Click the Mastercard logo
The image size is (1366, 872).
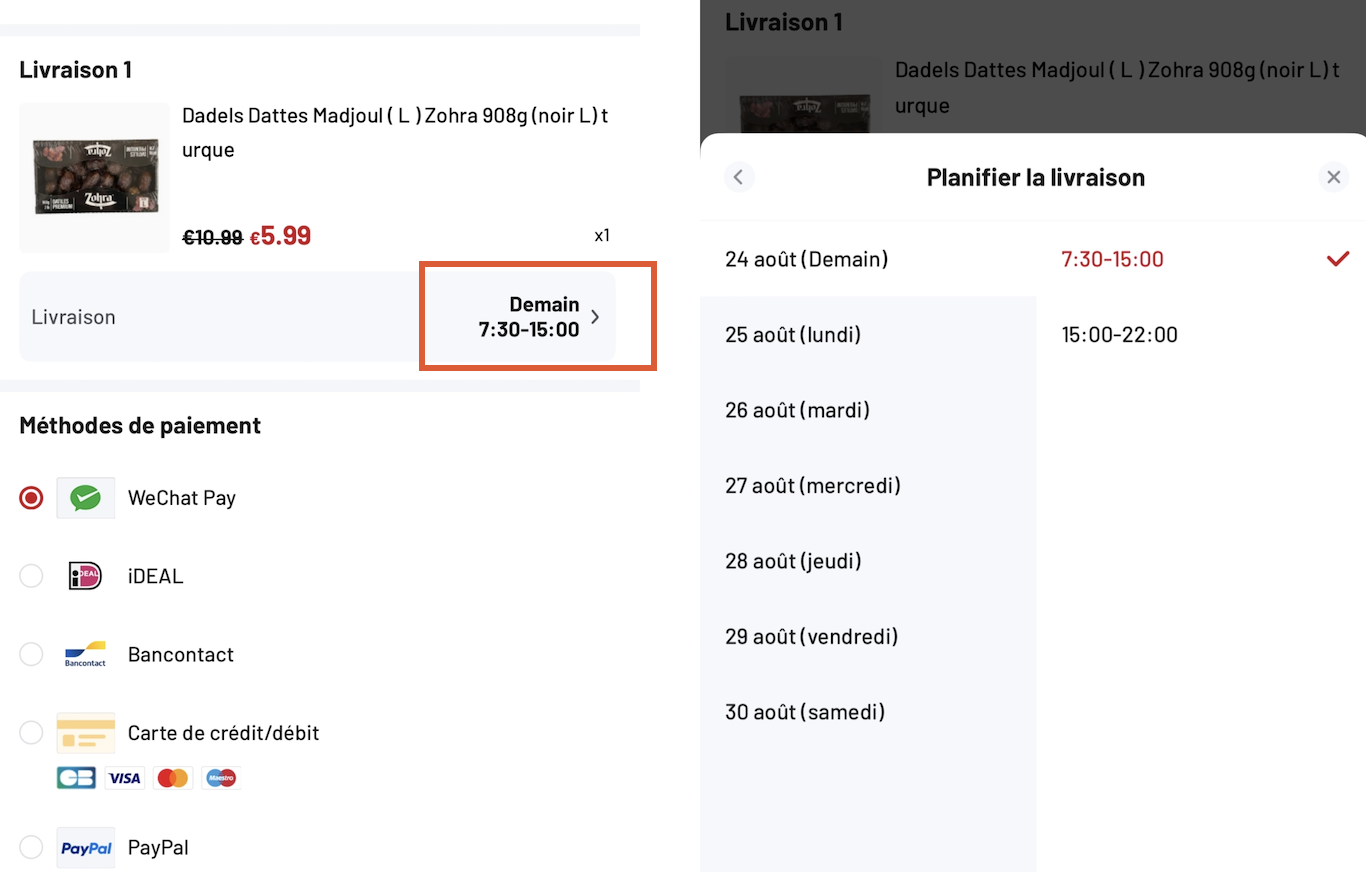point(173,778)
